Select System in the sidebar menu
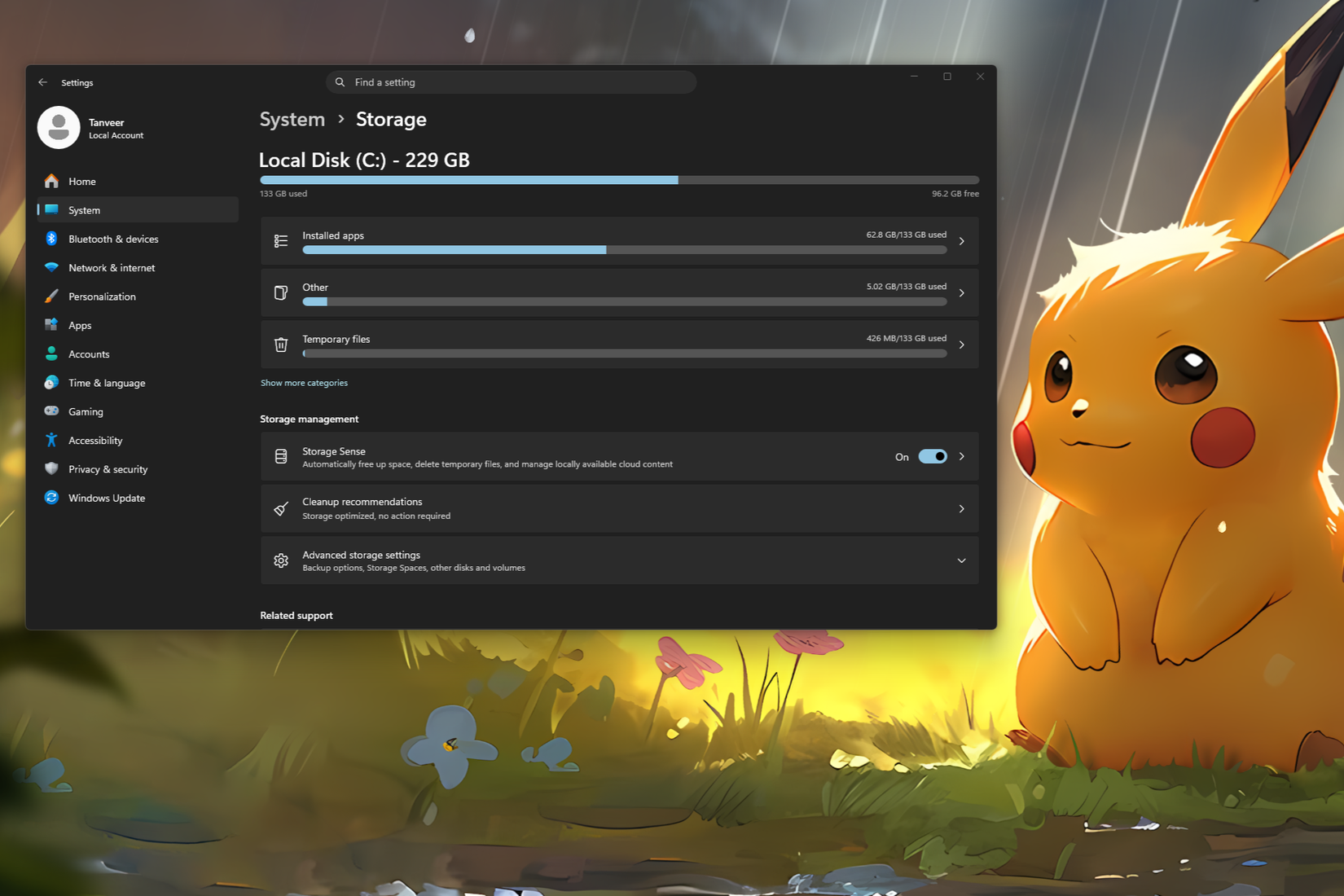Image resolution: width=1344 pixels, height=896 pixels. (x=138, y=209)
